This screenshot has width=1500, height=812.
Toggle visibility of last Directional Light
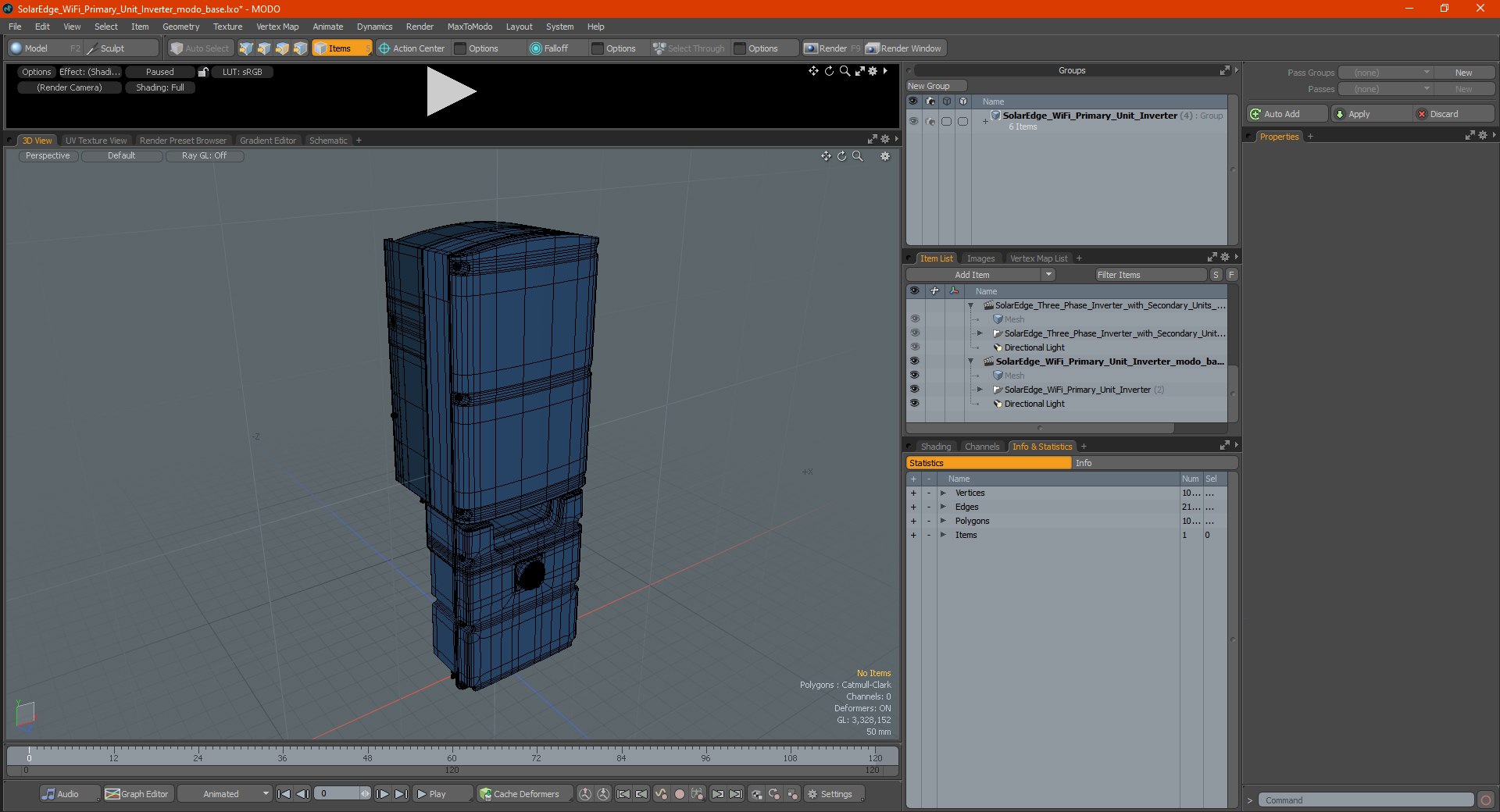[x=914, y=404]
